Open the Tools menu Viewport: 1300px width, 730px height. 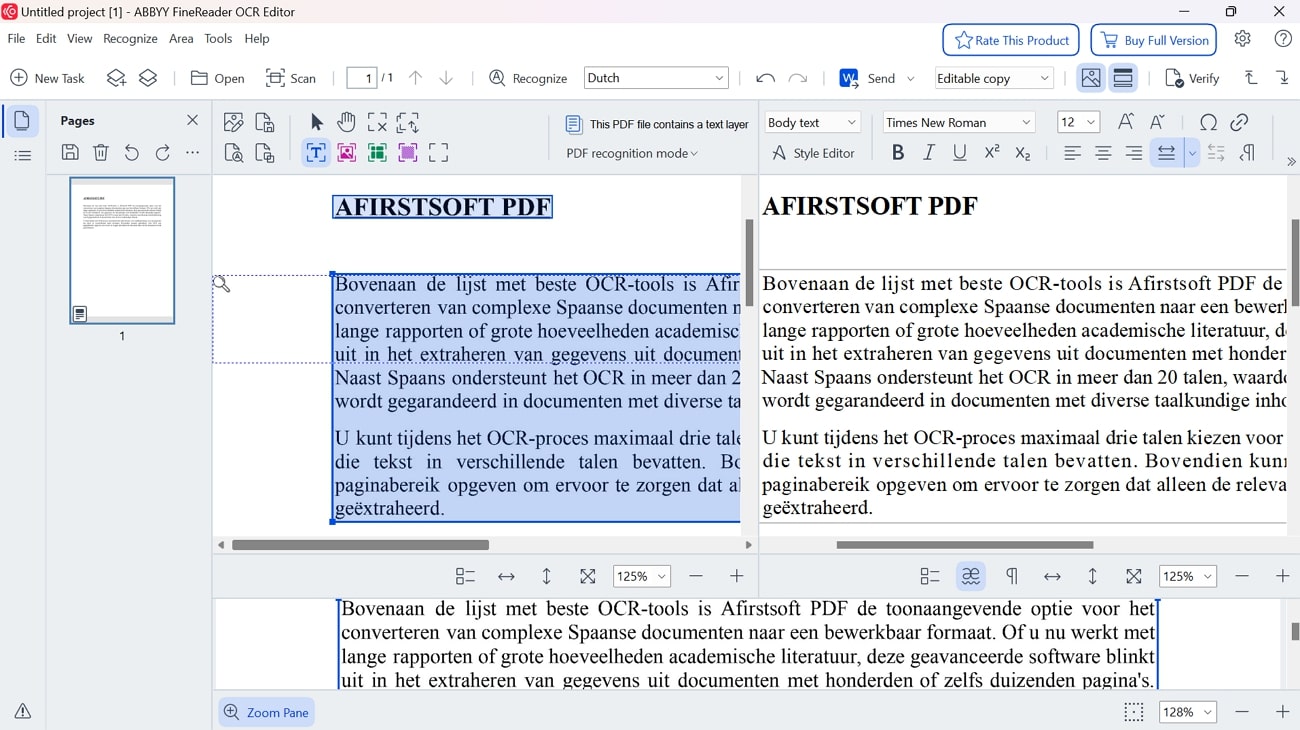pyautogui.click(x=218, y=38)
